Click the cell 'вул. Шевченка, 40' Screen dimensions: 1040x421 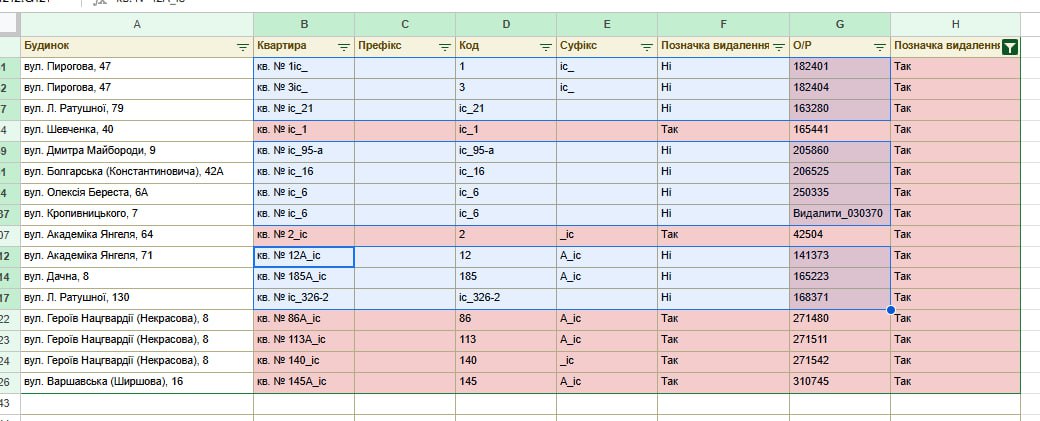tap(137, 130)
